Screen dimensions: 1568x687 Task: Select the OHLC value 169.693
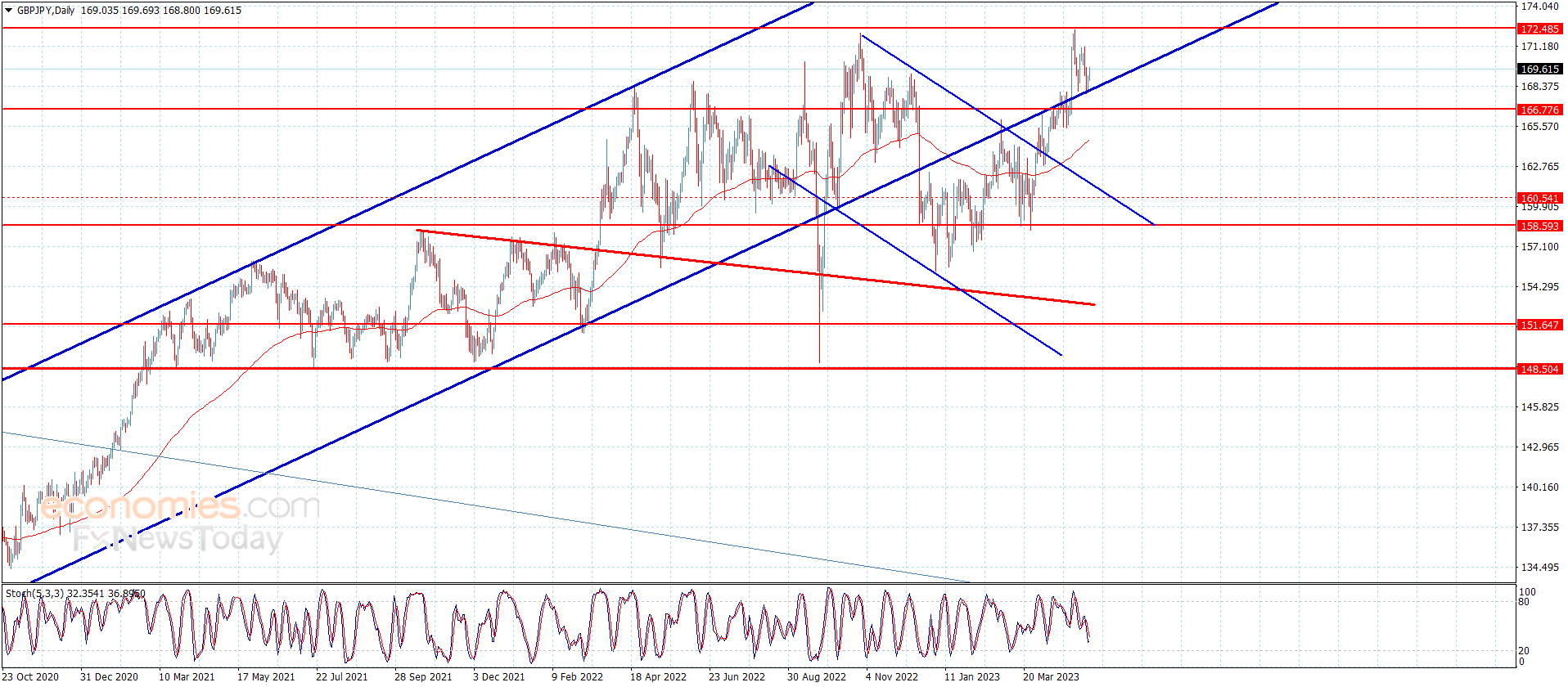(x=141, y=11)
